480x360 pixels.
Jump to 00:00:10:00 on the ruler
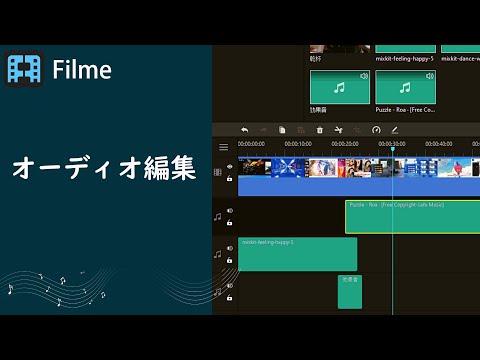pyautogui.click(x=298, y=144)
